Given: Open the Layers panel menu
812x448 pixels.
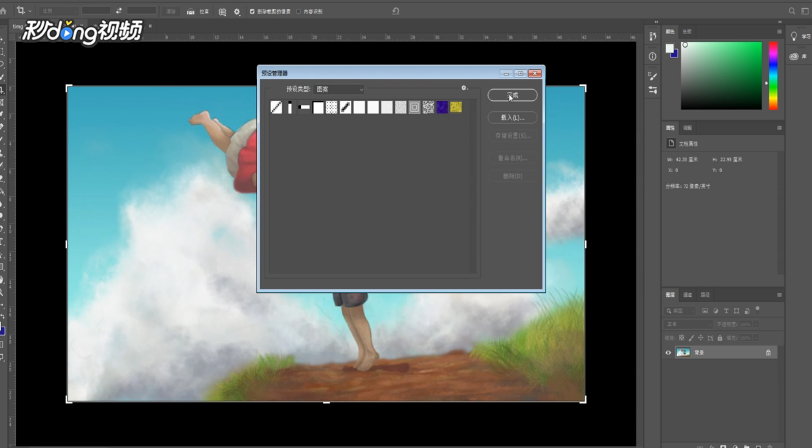Looking at the screenshot, I should pos(779,295).
